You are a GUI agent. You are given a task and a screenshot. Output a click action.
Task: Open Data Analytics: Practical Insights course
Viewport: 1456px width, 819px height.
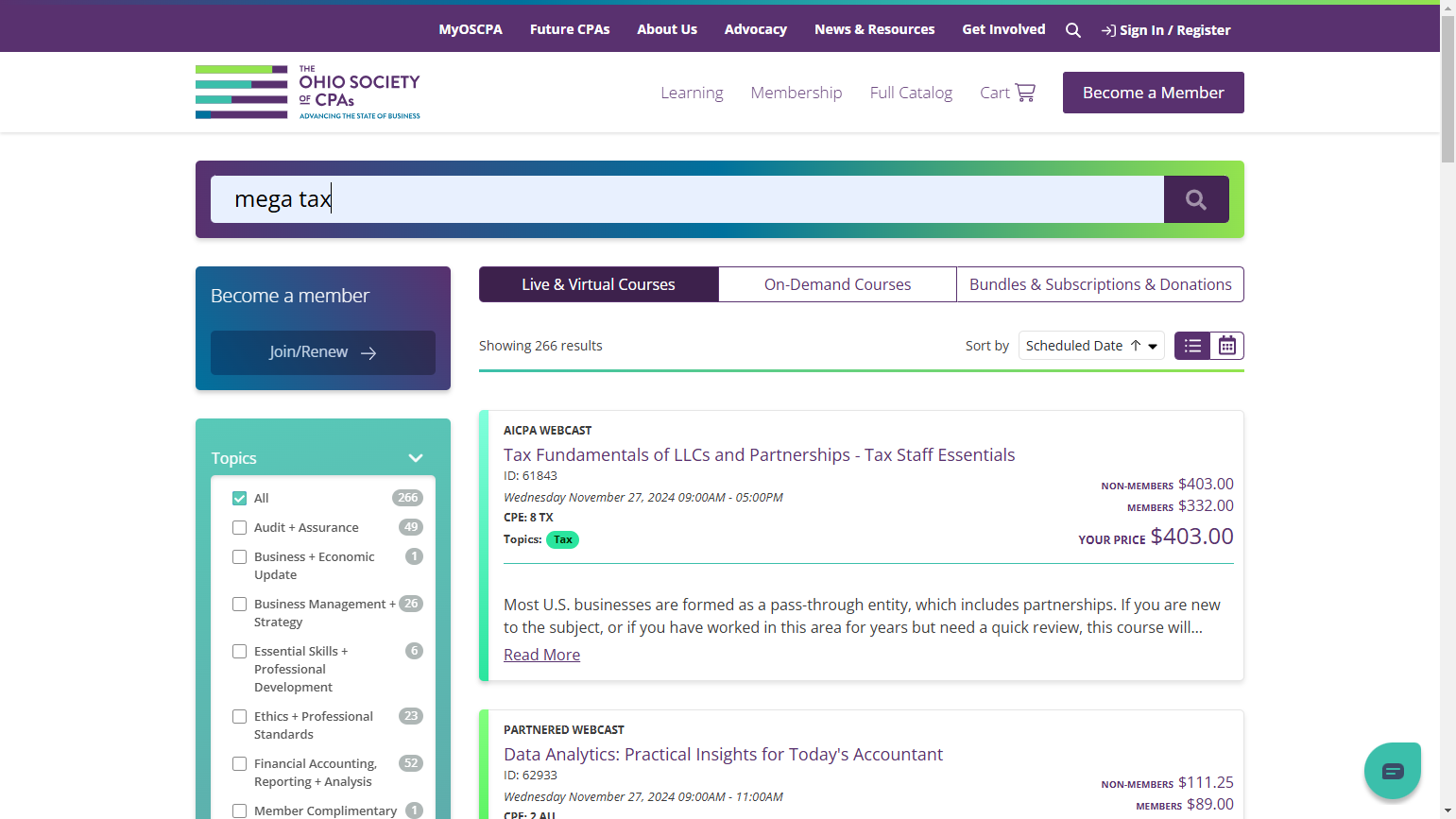pyautogui.click(x=723, y=754)
